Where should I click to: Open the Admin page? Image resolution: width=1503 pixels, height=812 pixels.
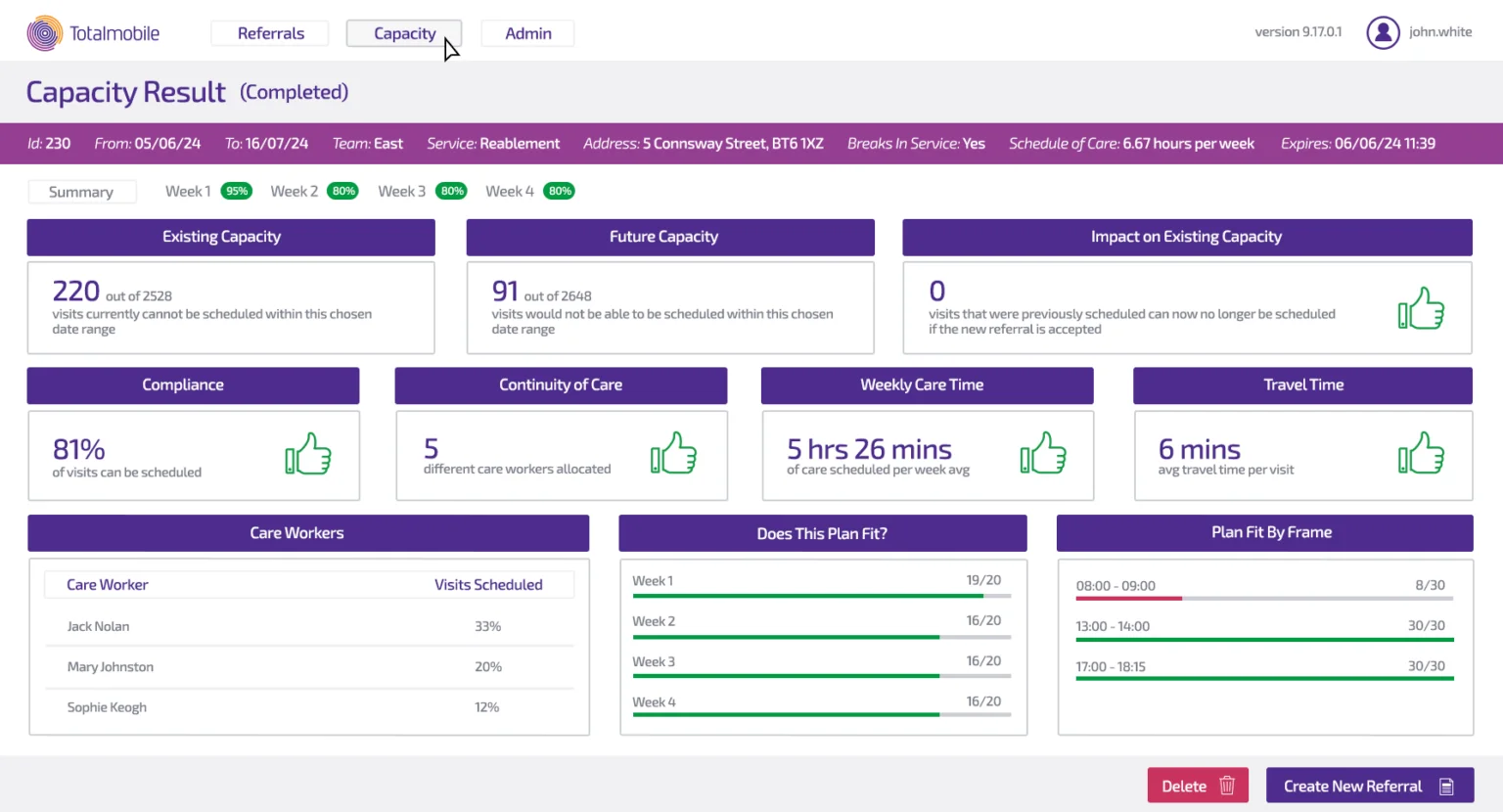pos(527,32)
